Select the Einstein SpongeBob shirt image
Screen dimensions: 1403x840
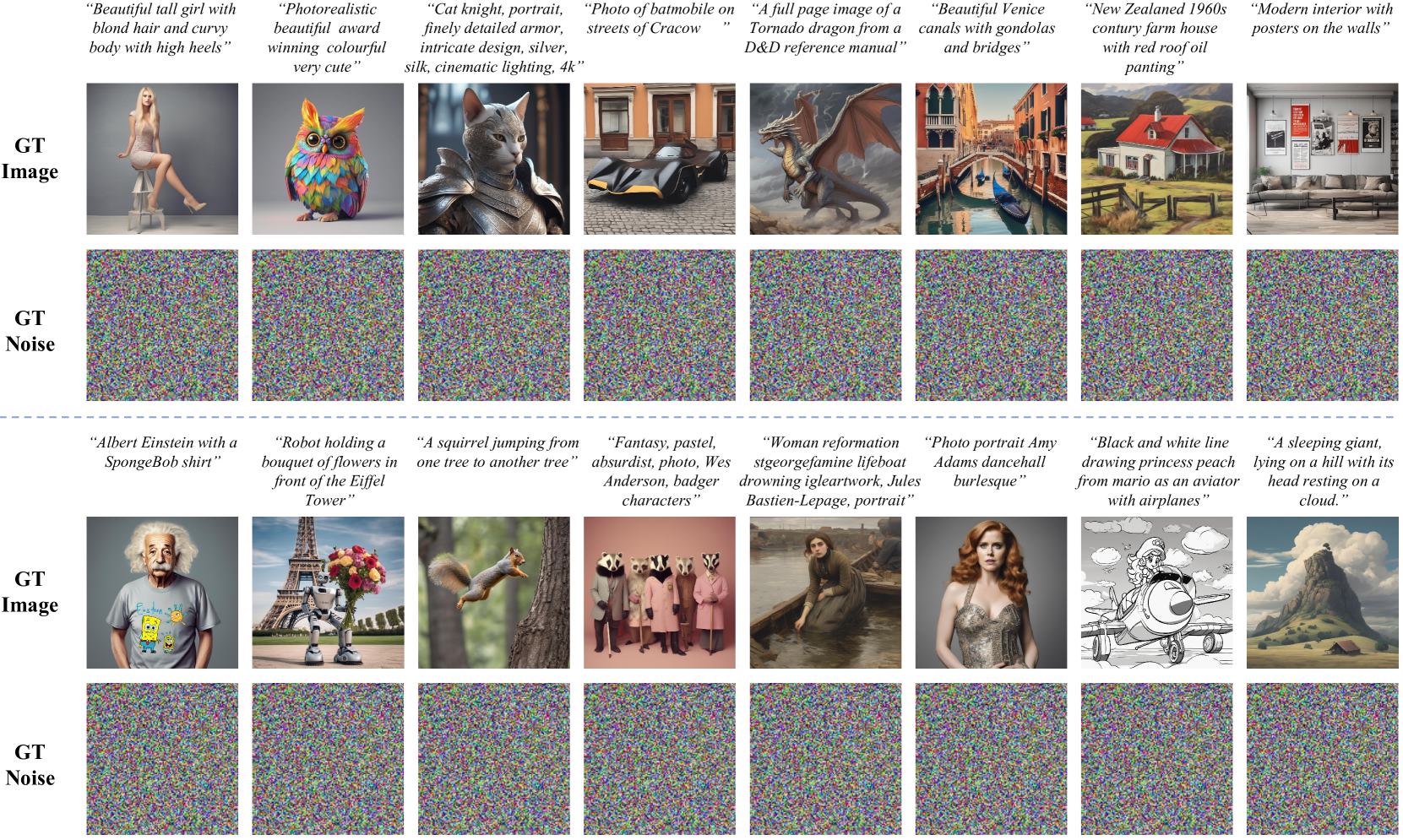click(162, 593)
